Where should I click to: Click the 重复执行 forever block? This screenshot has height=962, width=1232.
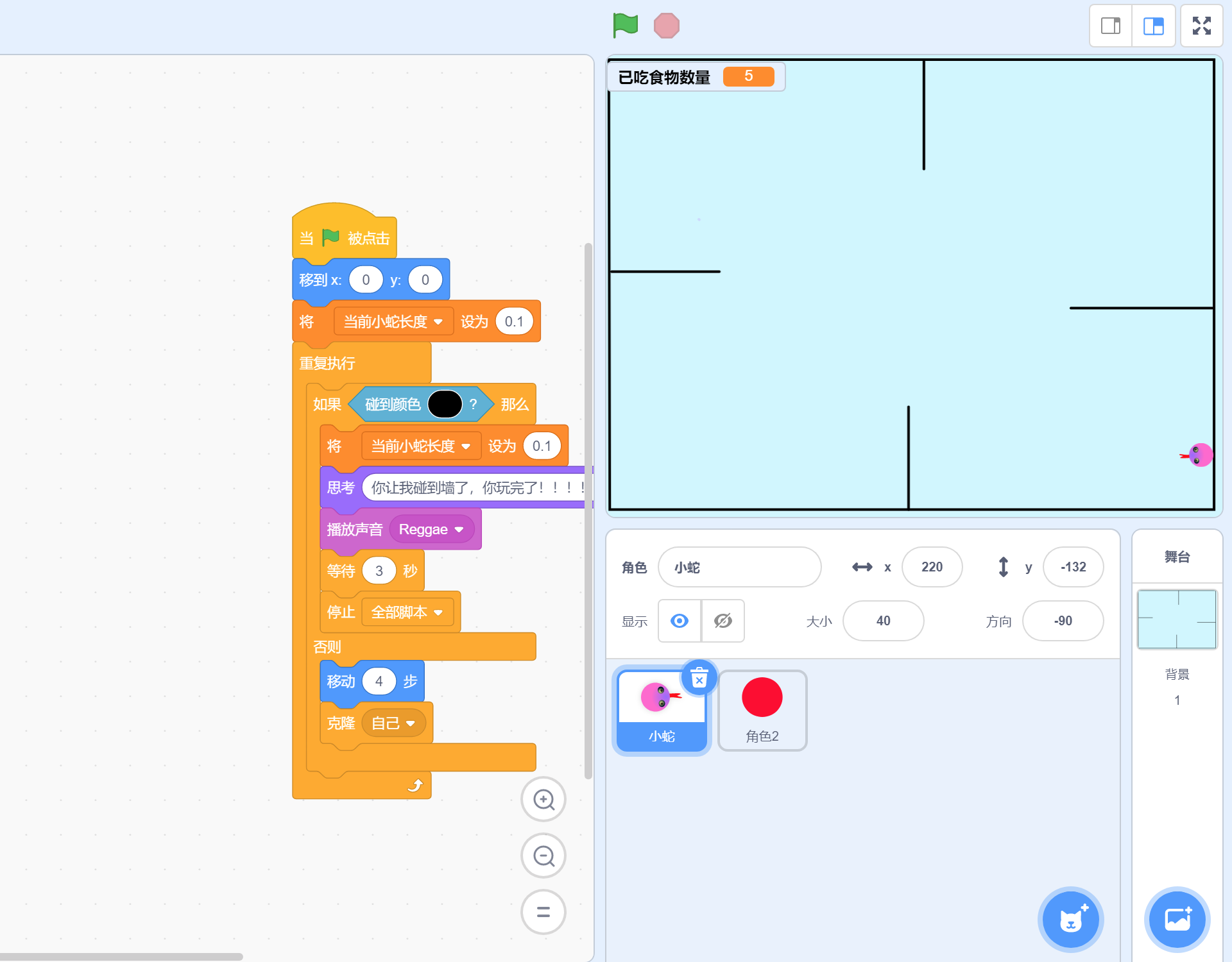(327, 363)
